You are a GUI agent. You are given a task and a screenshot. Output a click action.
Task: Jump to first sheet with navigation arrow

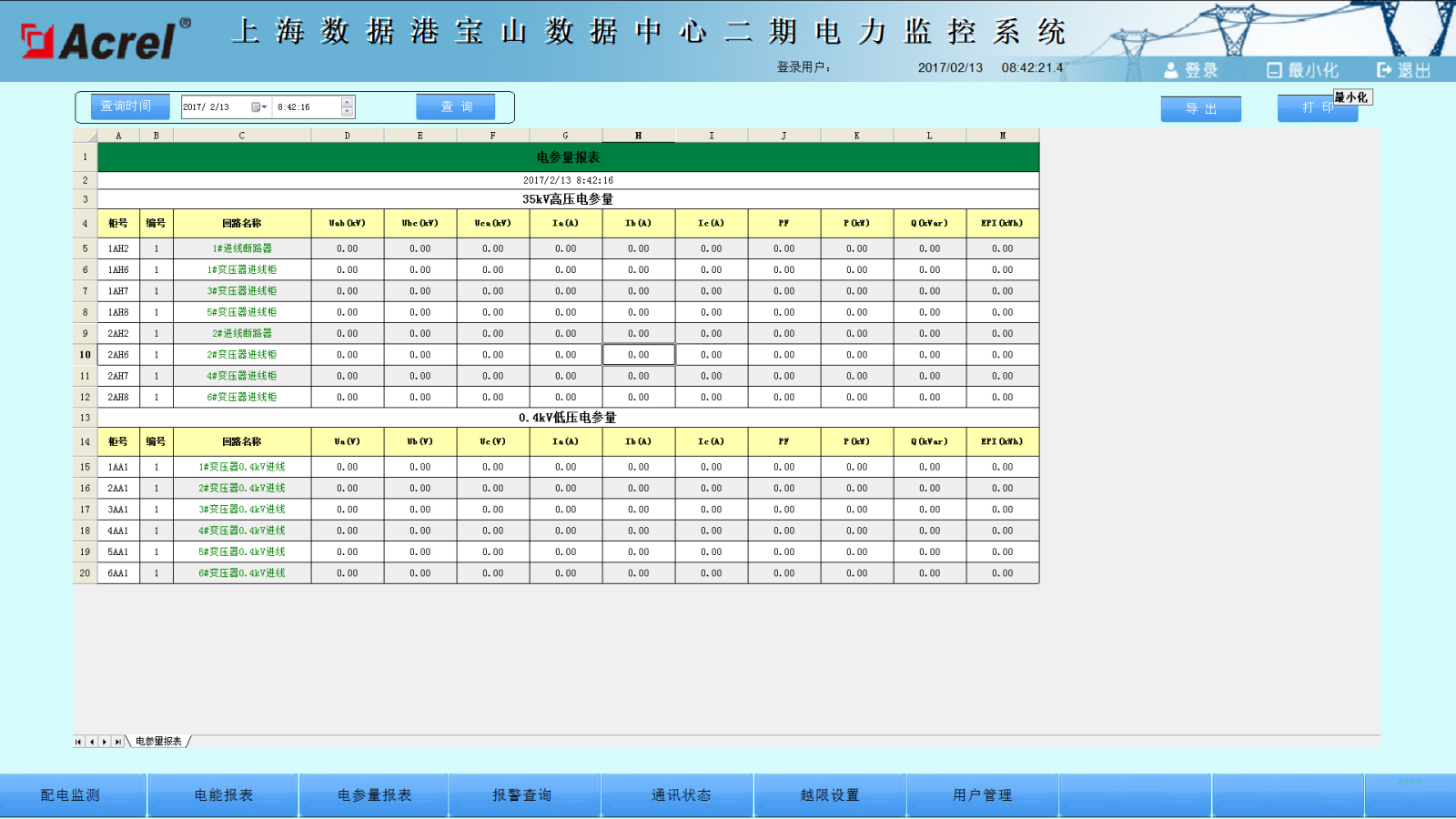pos(78,742)
